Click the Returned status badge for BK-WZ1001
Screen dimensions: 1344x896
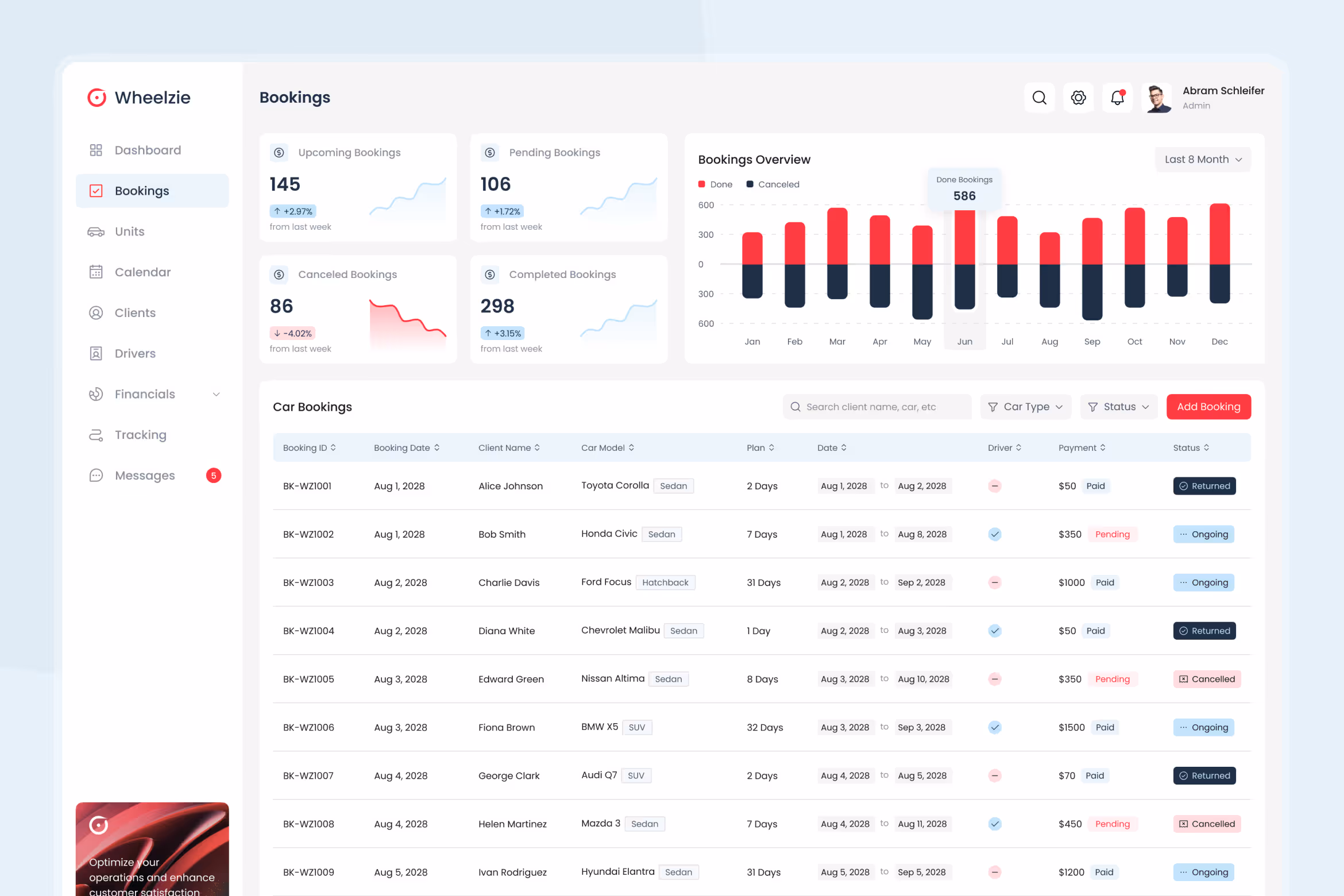pyautogui.click(x=1204, y=486)
